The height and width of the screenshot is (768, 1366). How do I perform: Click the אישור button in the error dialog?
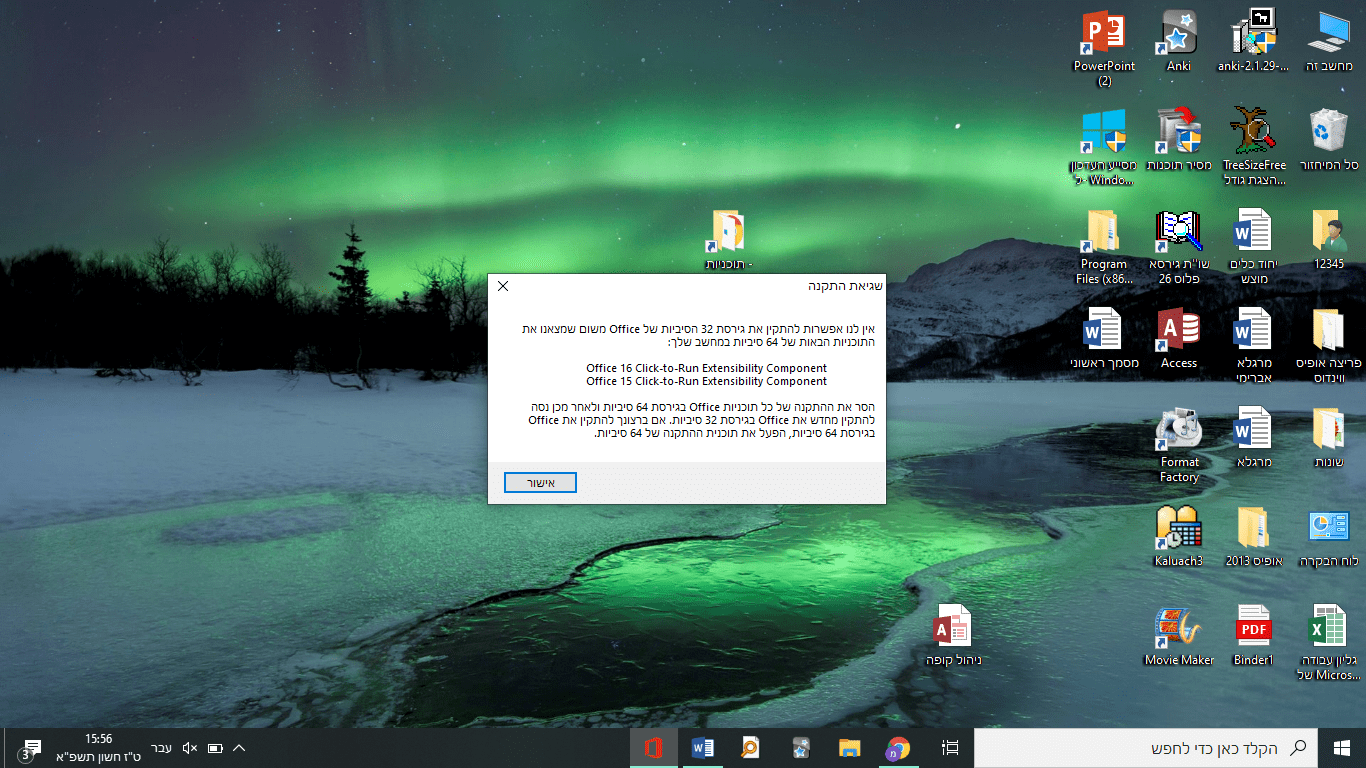[540, 483]
